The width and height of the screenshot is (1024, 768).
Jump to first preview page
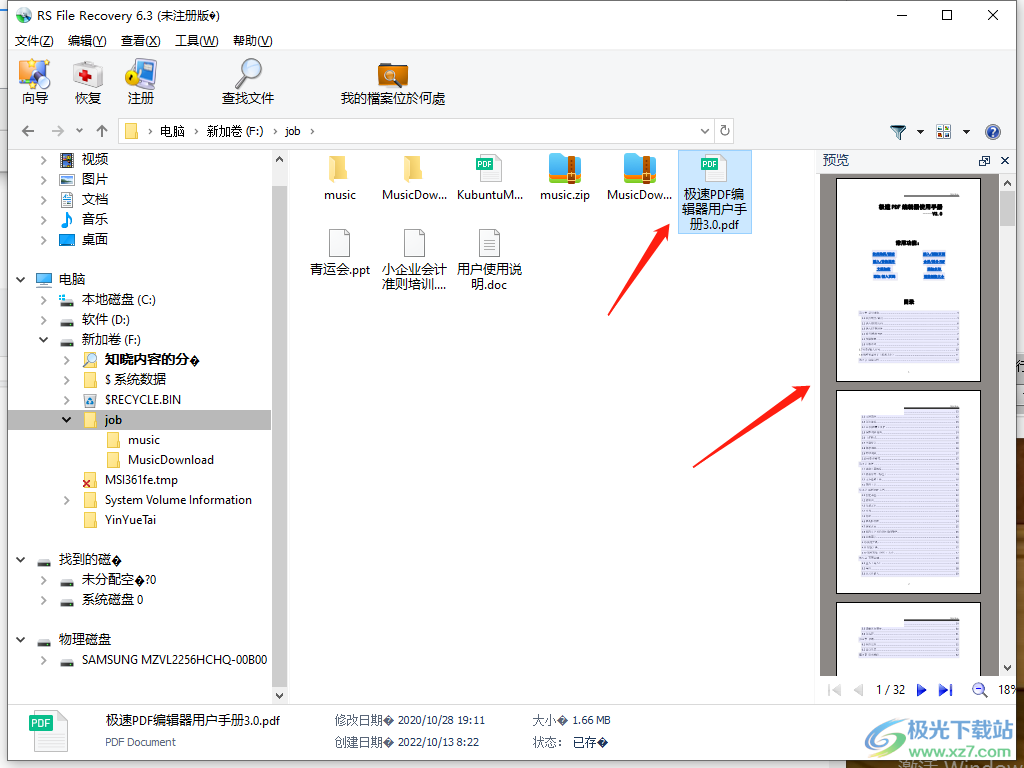pos(834,690)
